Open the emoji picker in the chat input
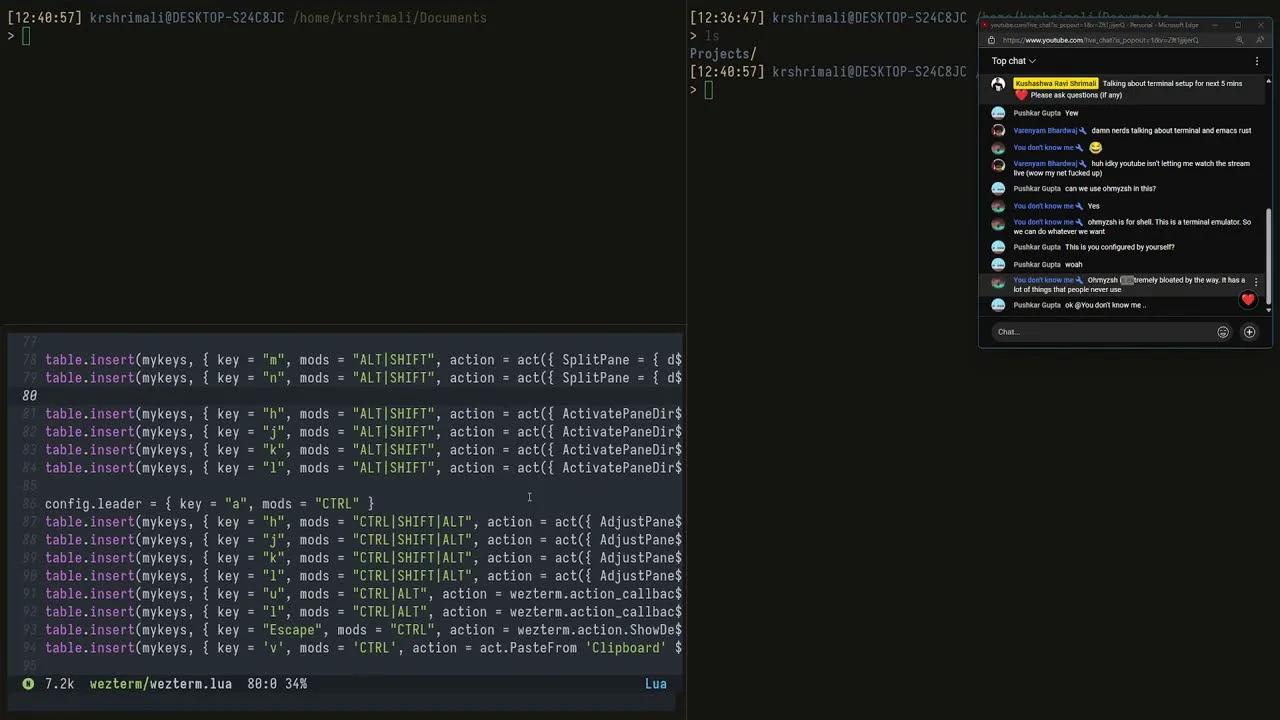1280x720 pixels. pyautogui.click(x=1222, y=331)
